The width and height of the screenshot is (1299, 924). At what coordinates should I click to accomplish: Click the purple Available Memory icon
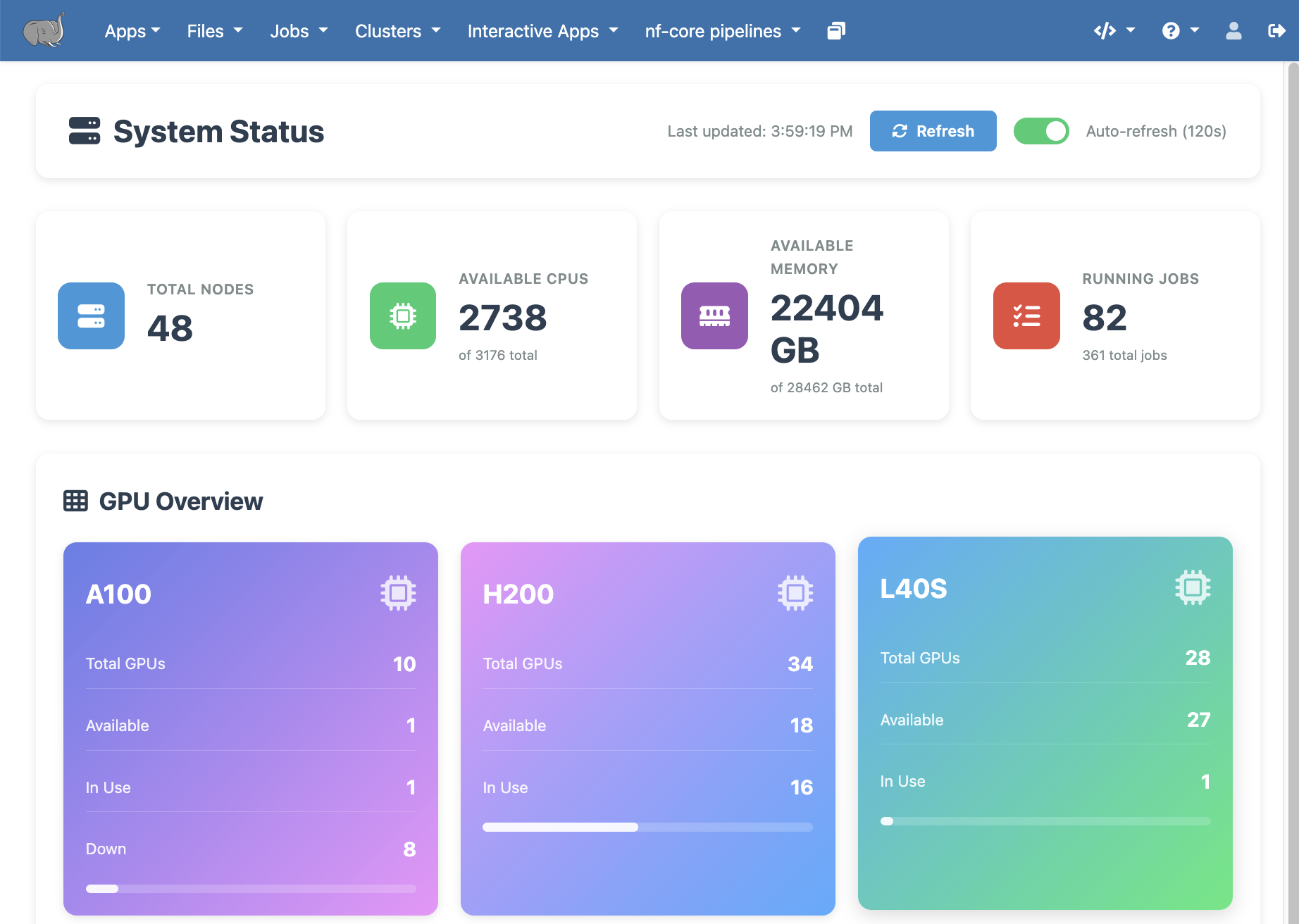tap(714, 316)
